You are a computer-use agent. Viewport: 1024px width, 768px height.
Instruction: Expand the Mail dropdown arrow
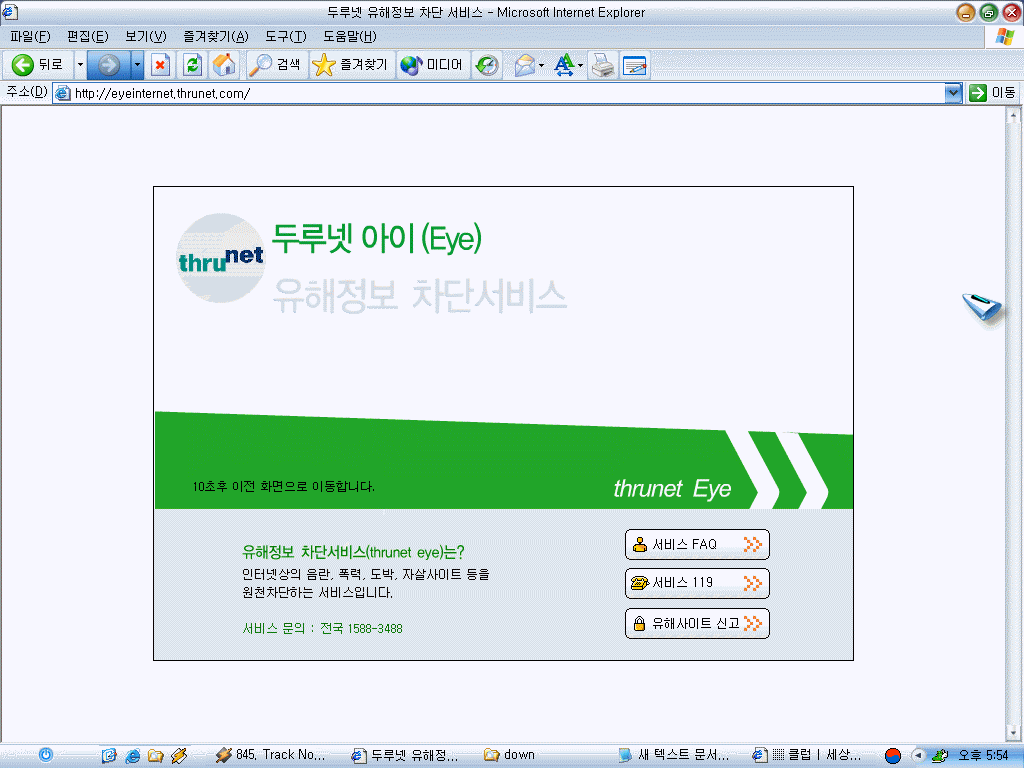click(541, 65)
